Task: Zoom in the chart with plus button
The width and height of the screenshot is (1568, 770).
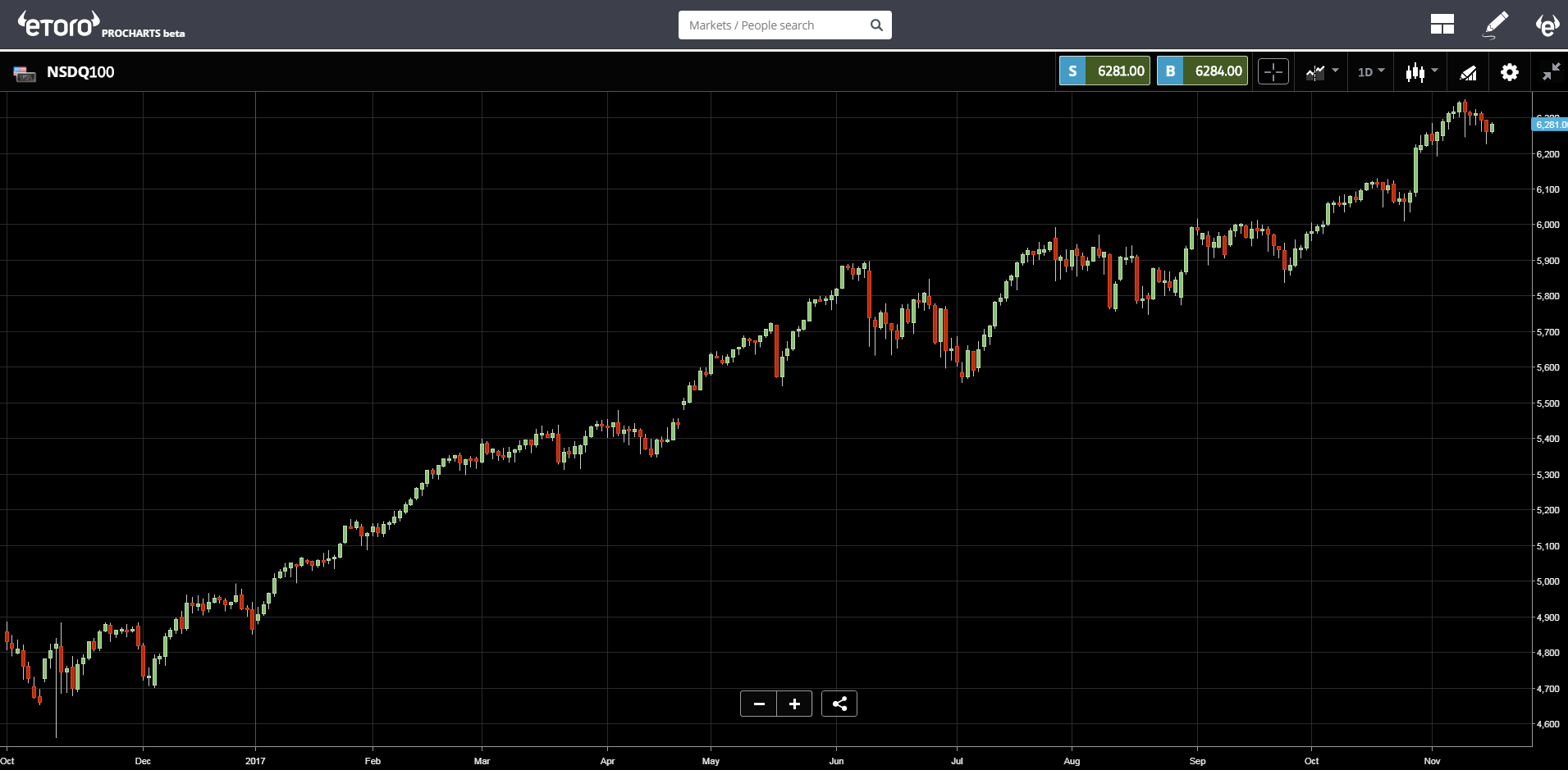Action: click(794, 704)
